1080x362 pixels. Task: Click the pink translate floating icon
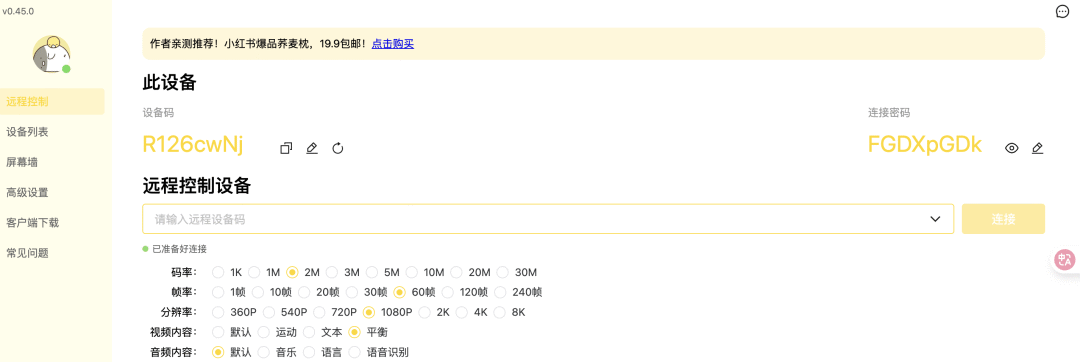coord(1065,260)
